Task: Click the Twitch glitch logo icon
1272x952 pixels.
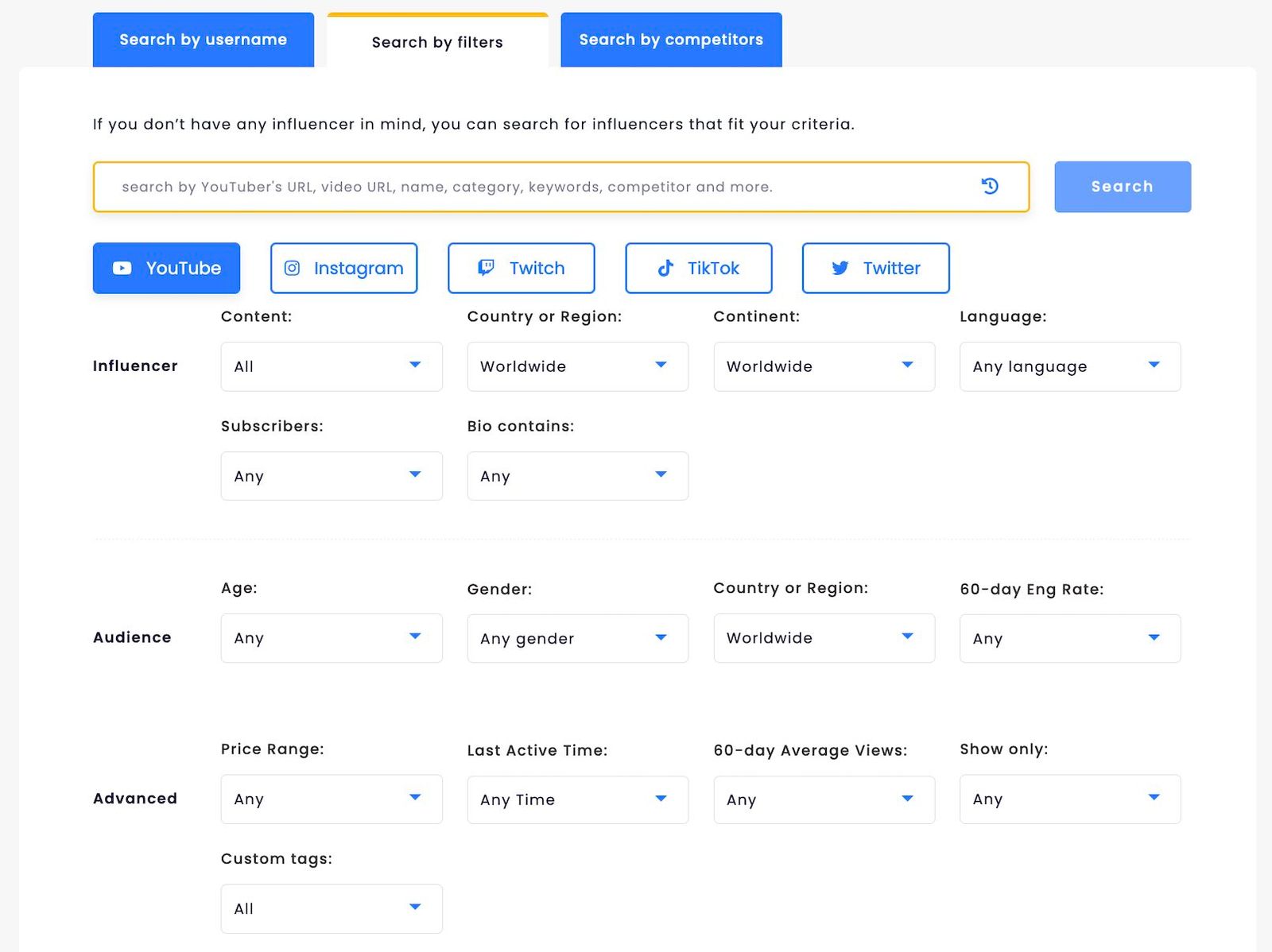Action: click(x=487, y=268)
